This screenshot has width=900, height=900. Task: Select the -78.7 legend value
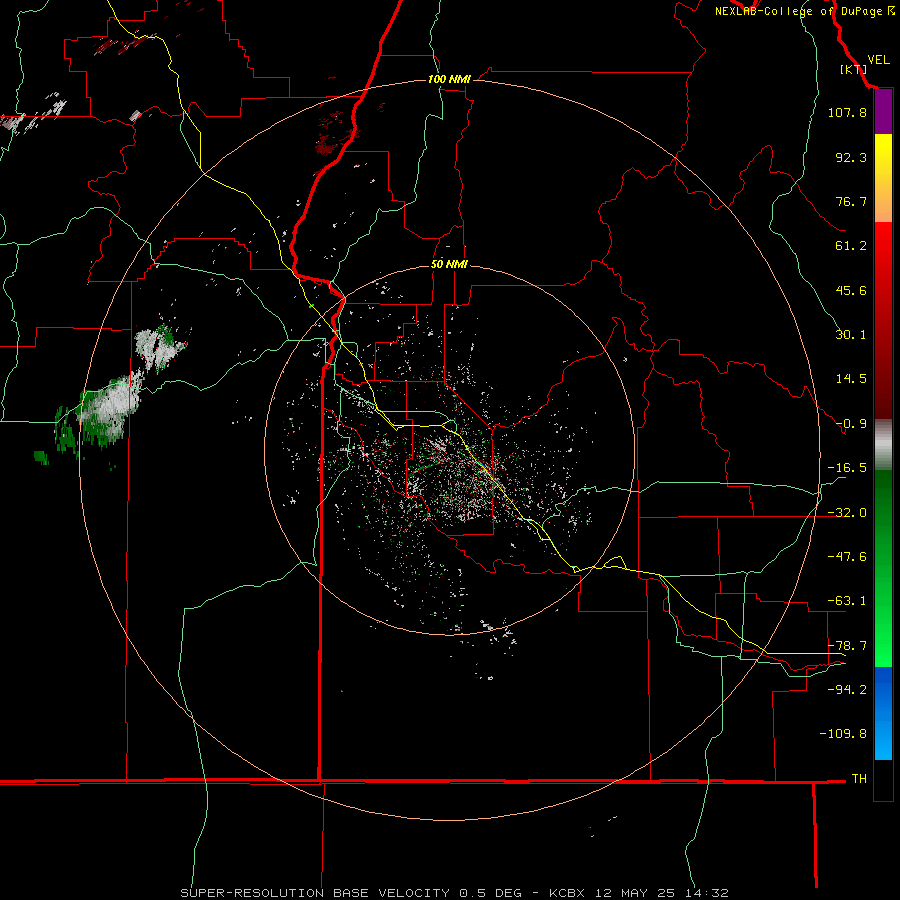click(847, 646)
